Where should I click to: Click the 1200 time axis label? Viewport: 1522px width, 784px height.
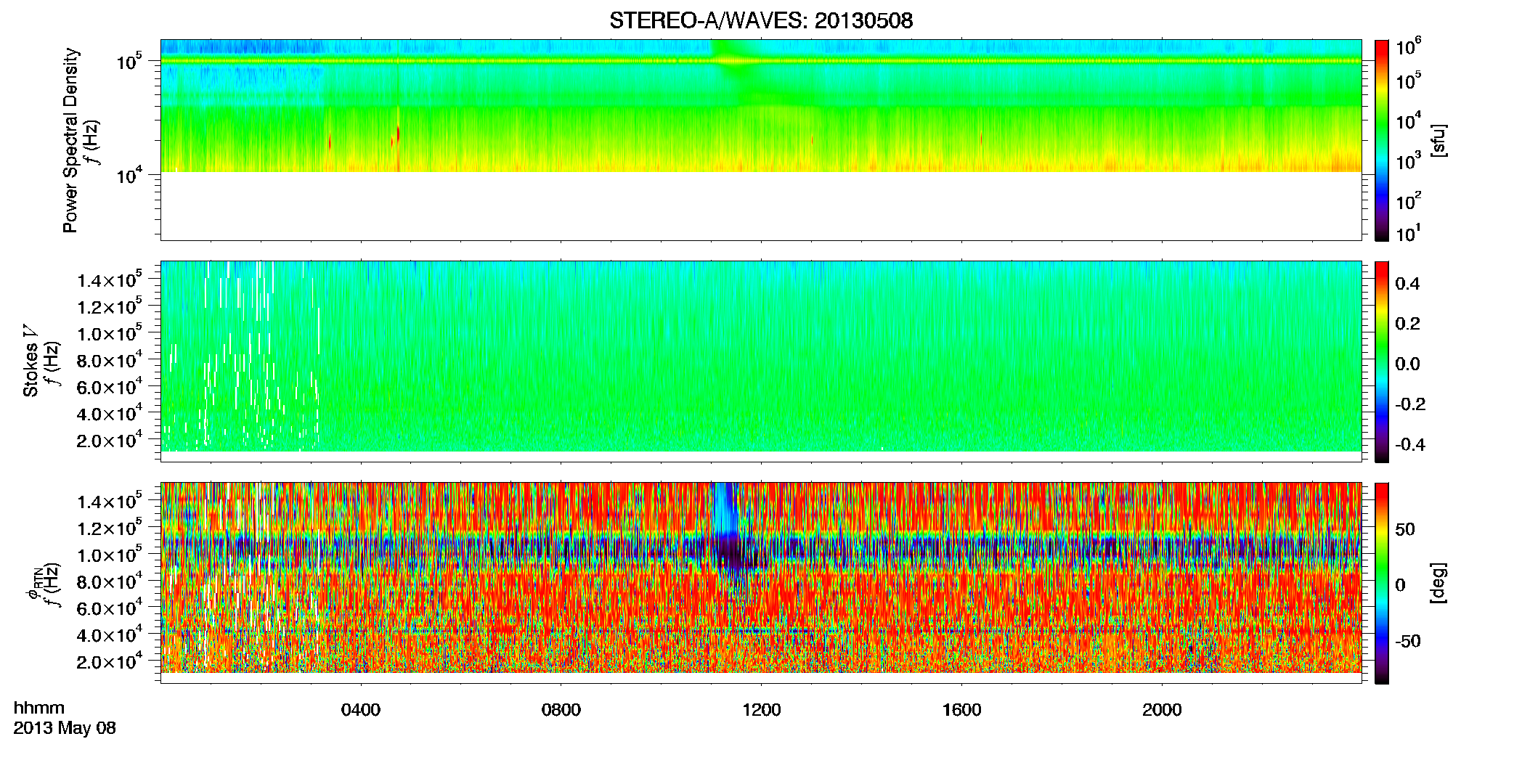tap(761, 710)
